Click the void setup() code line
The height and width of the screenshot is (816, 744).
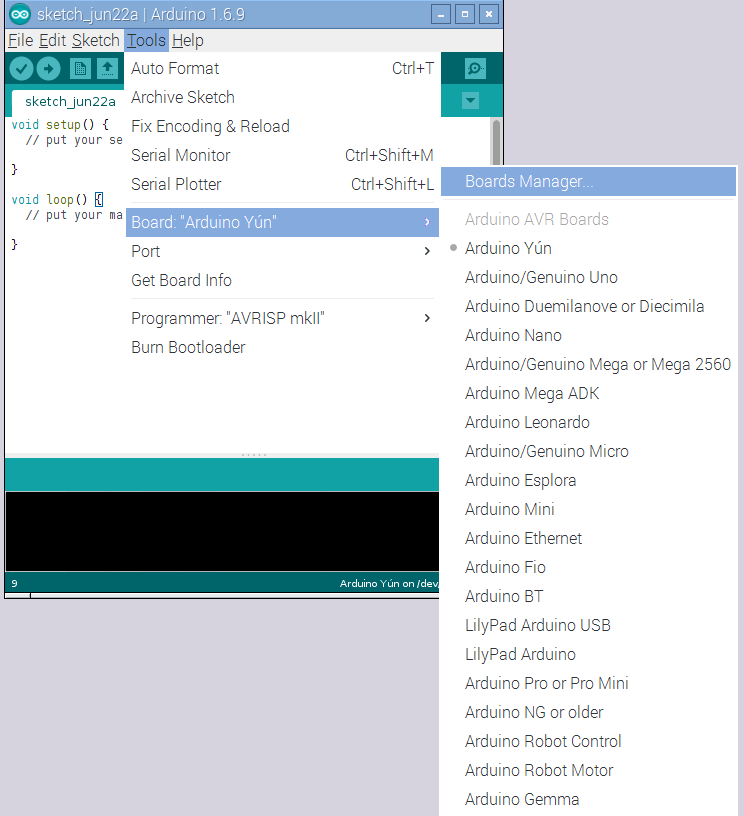(x=60, y=125)
